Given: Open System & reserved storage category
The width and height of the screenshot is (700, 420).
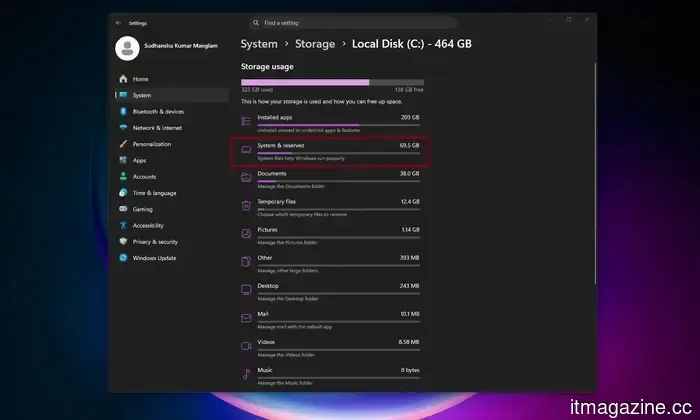Looking at the screenshot, I should (330, 151).
